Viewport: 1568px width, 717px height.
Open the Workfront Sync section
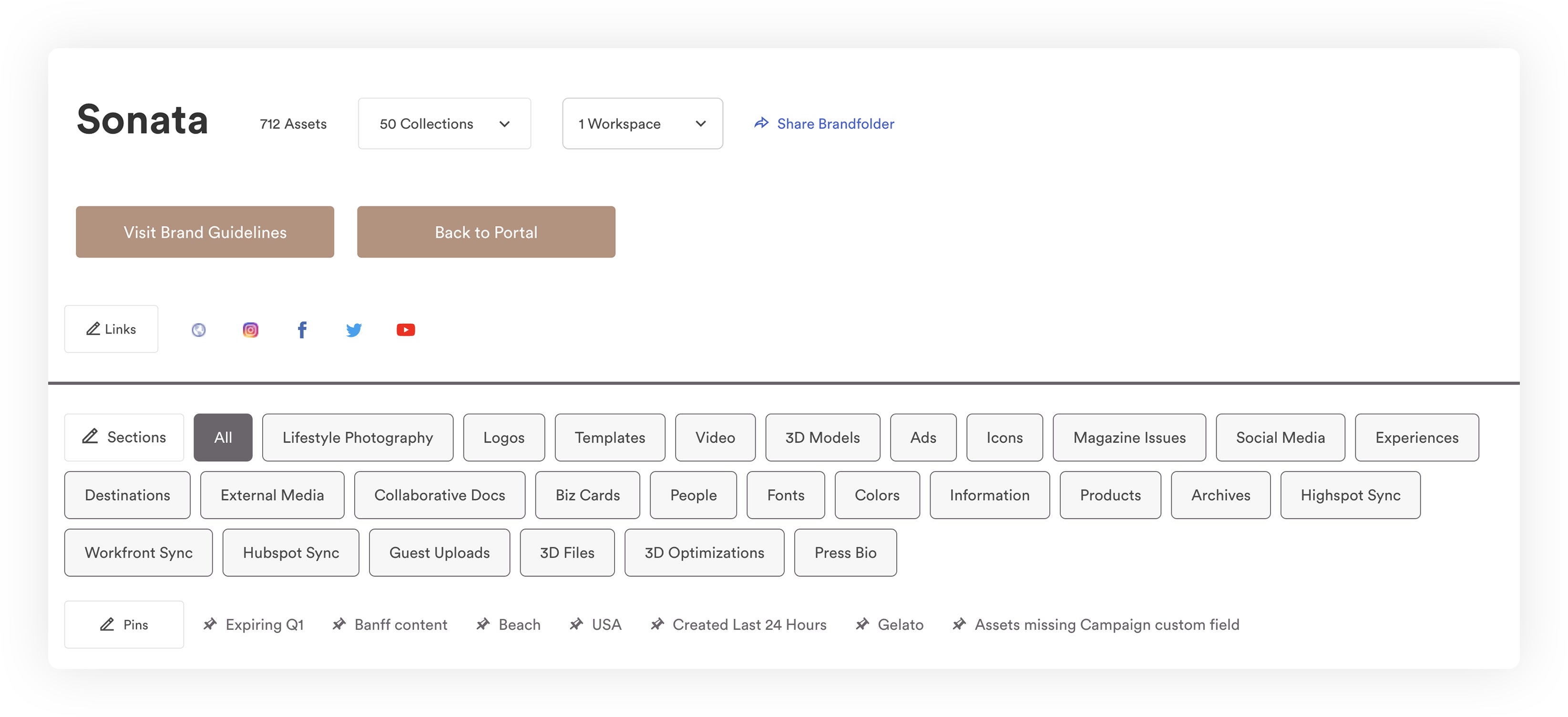139,553
